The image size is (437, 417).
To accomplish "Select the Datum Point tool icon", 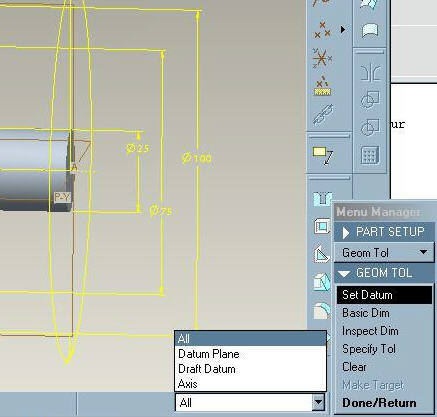I will (322, 30).
